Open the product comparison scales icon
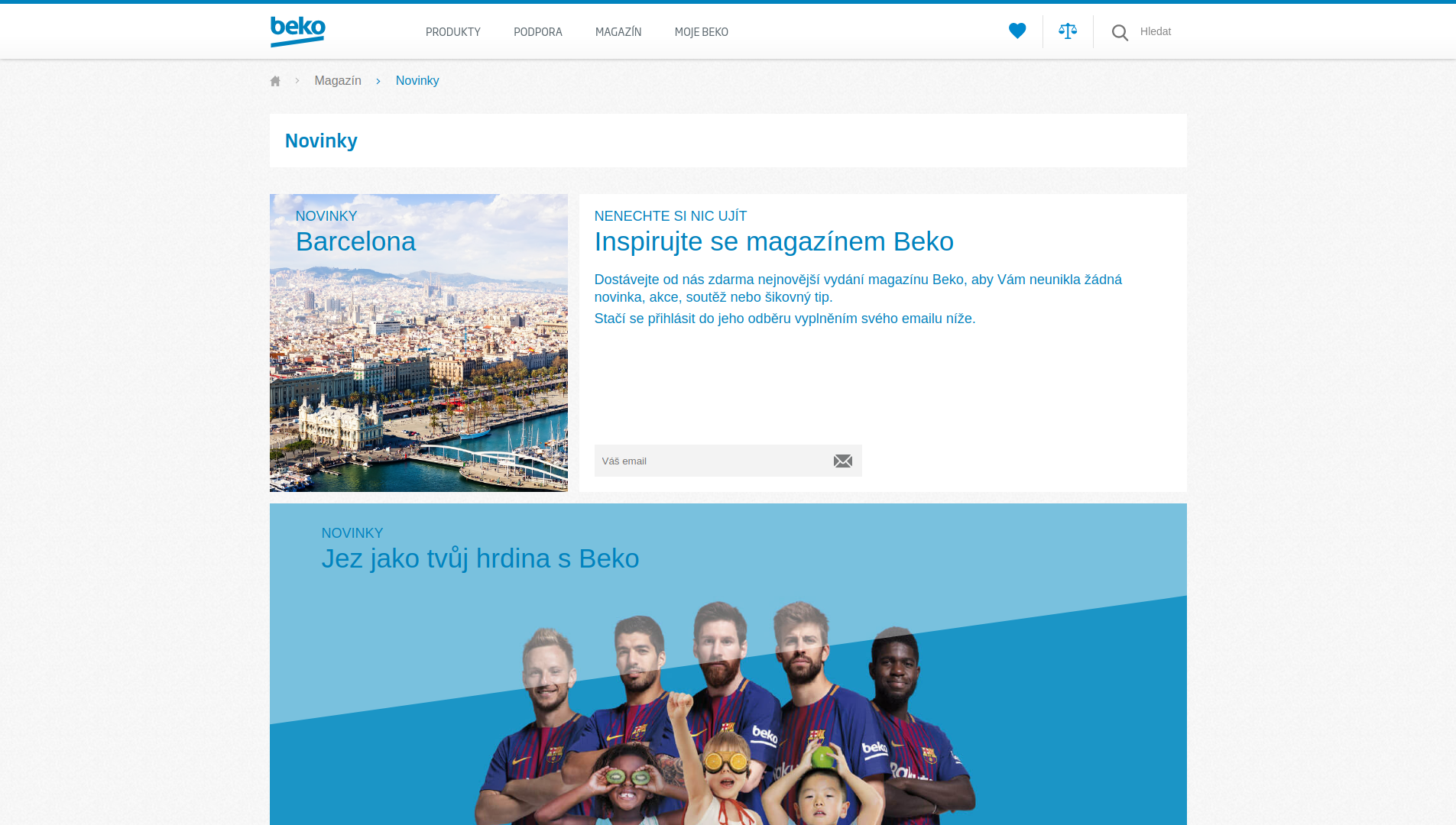 (x=1068, y=31)
